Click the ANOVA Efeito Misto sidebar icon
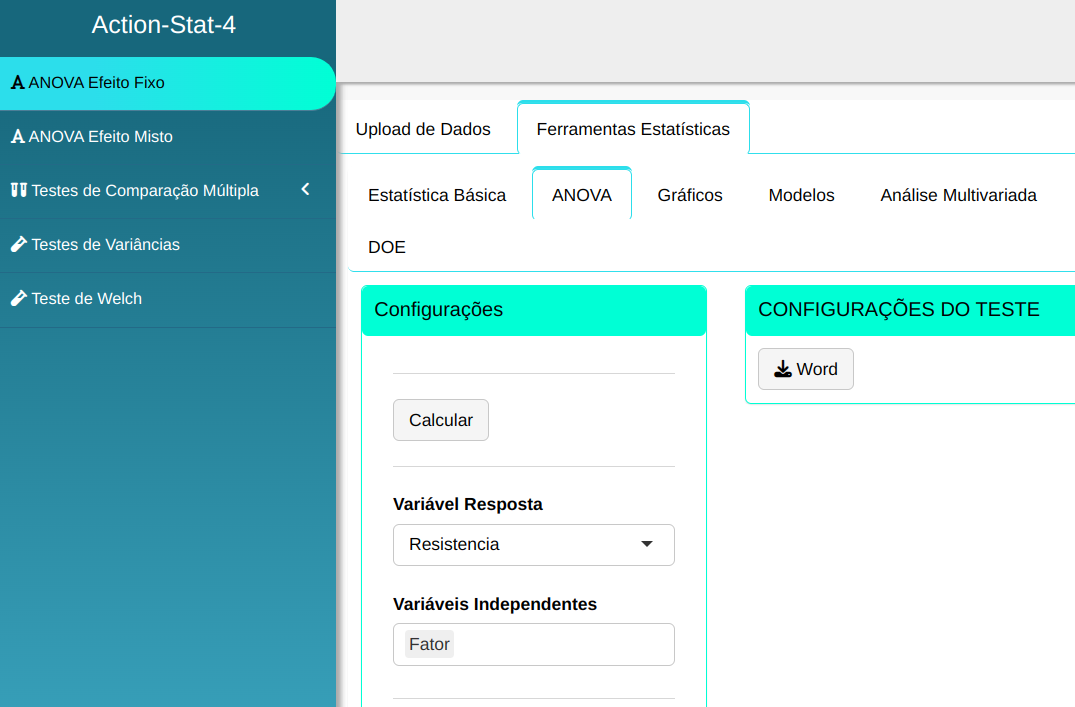Image resolution: width=1075 pixels, height=707 pixels. coord(17,137)
